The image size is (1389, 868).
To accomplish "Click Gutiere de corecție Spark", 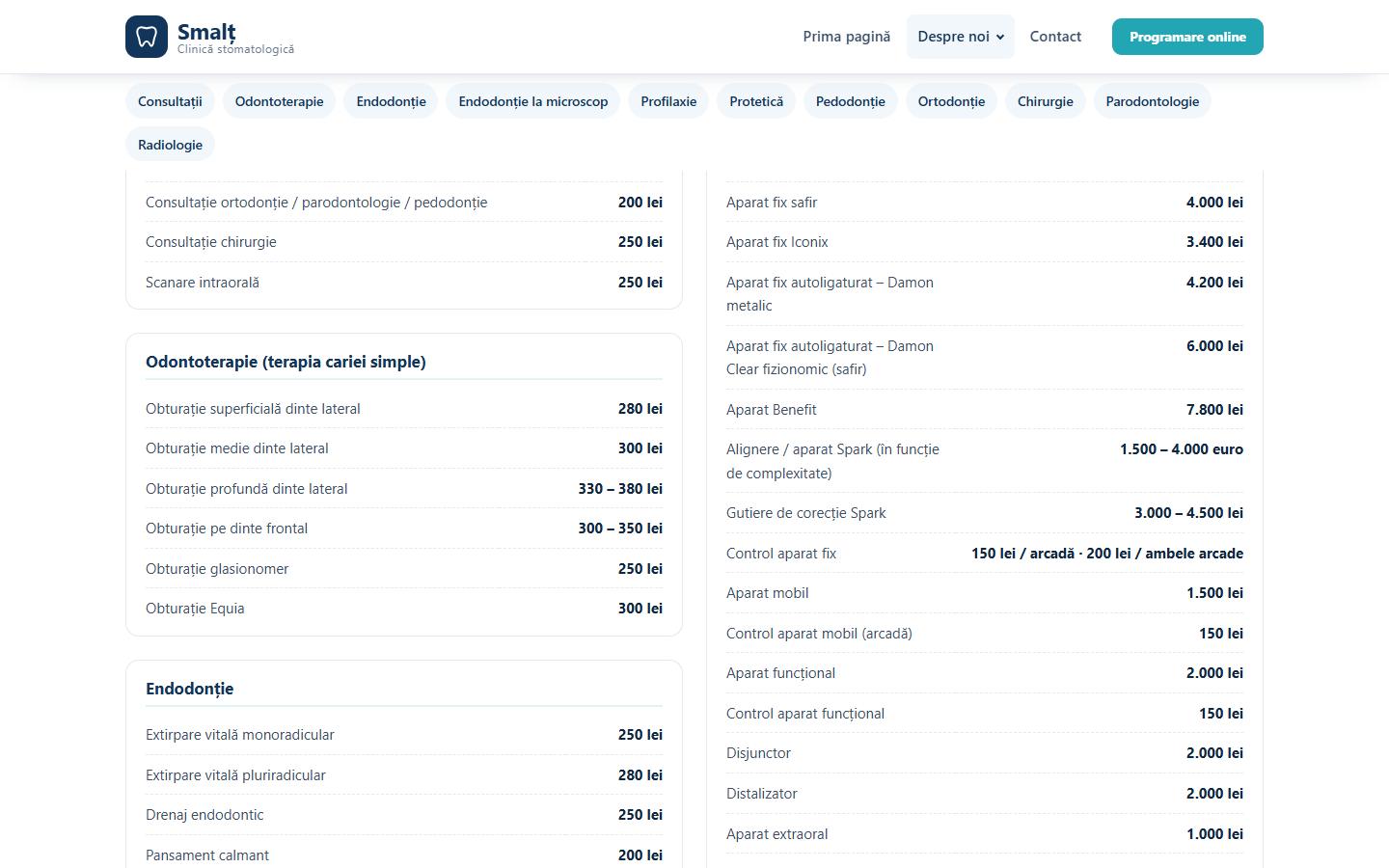I will [805, 513].
